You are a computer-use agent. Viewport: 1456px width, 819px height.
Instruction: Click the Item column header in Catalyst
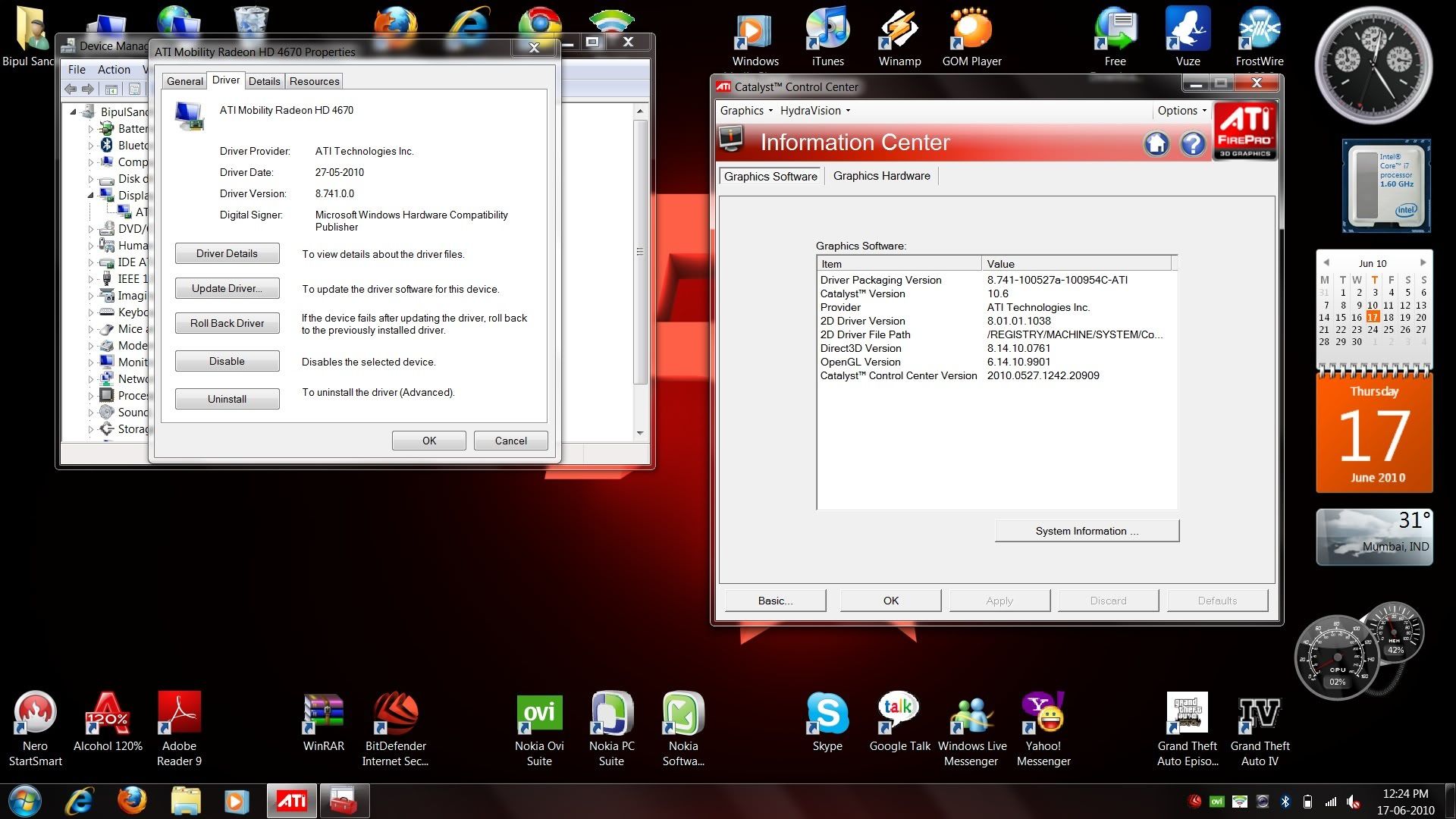899,264
